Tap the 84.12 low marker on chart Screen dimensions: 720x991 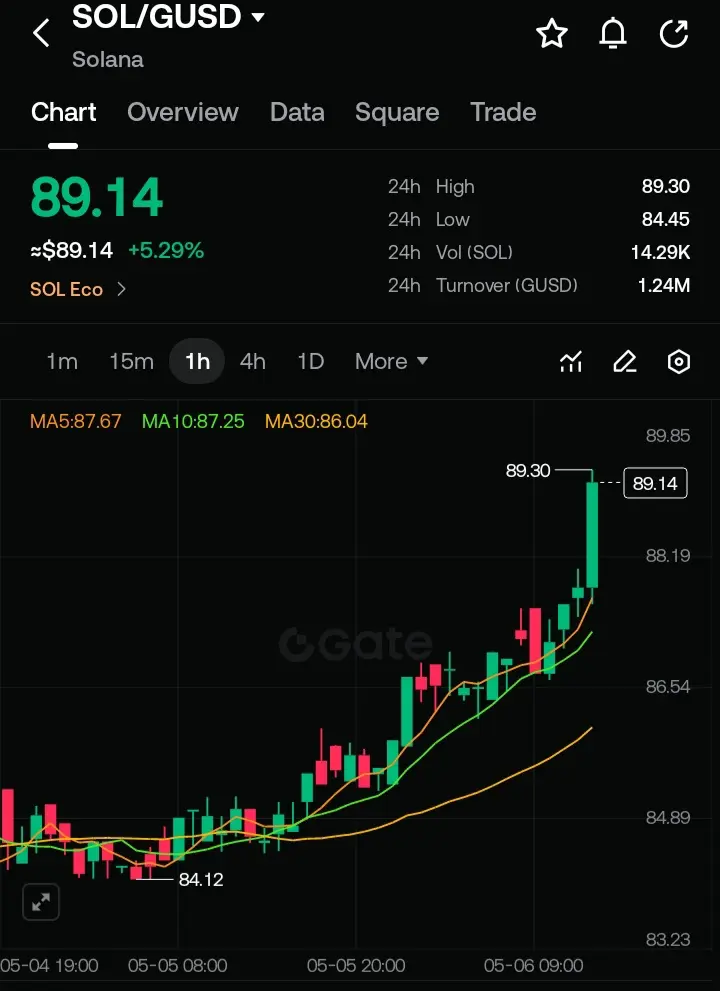pos(201,880)
